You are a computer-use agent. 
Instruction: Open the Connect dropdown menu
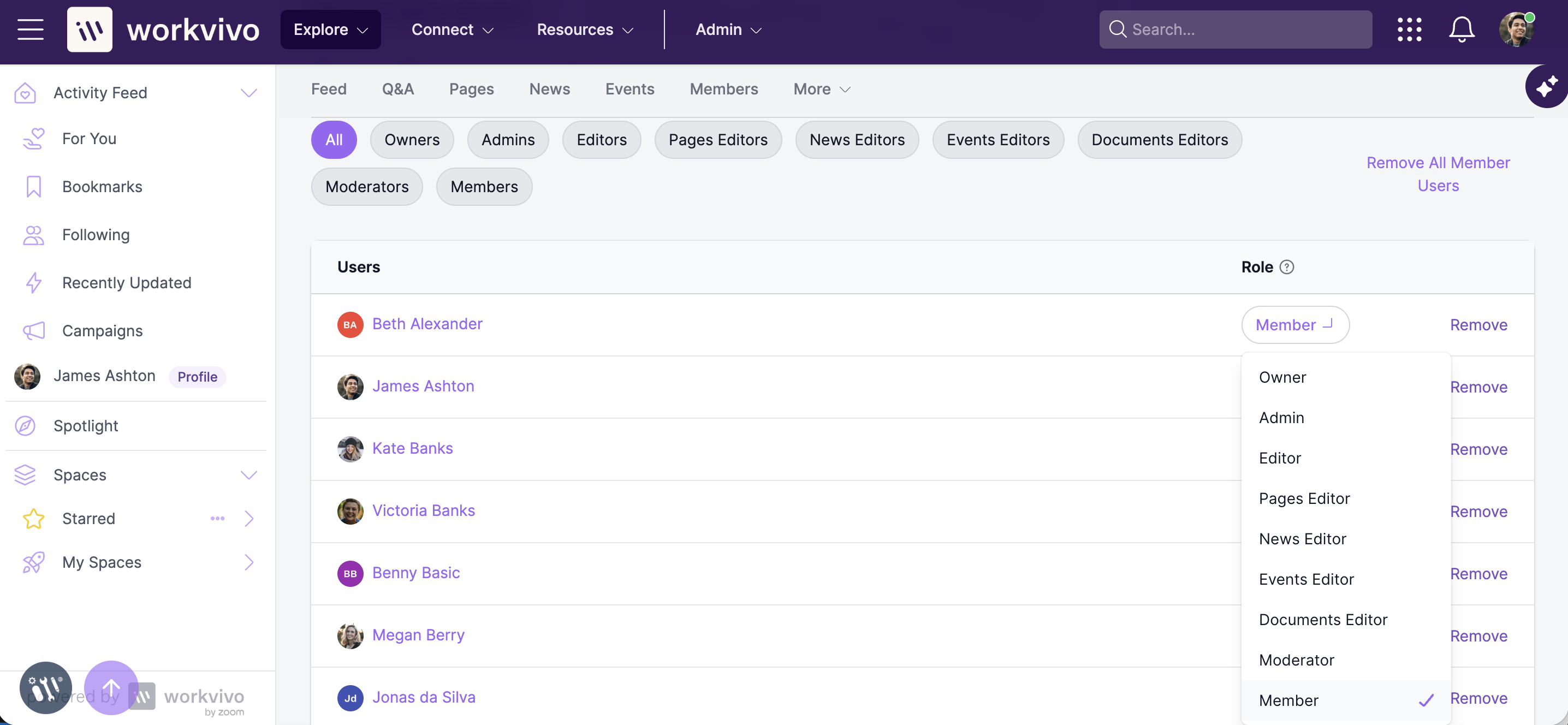click(452, 29)
